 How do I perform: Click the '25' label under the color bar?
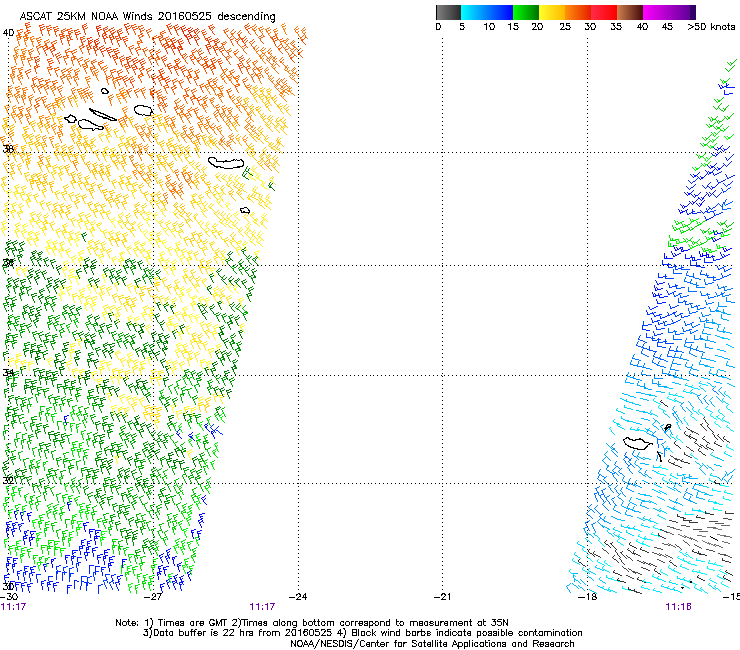(x=565, y=27)
